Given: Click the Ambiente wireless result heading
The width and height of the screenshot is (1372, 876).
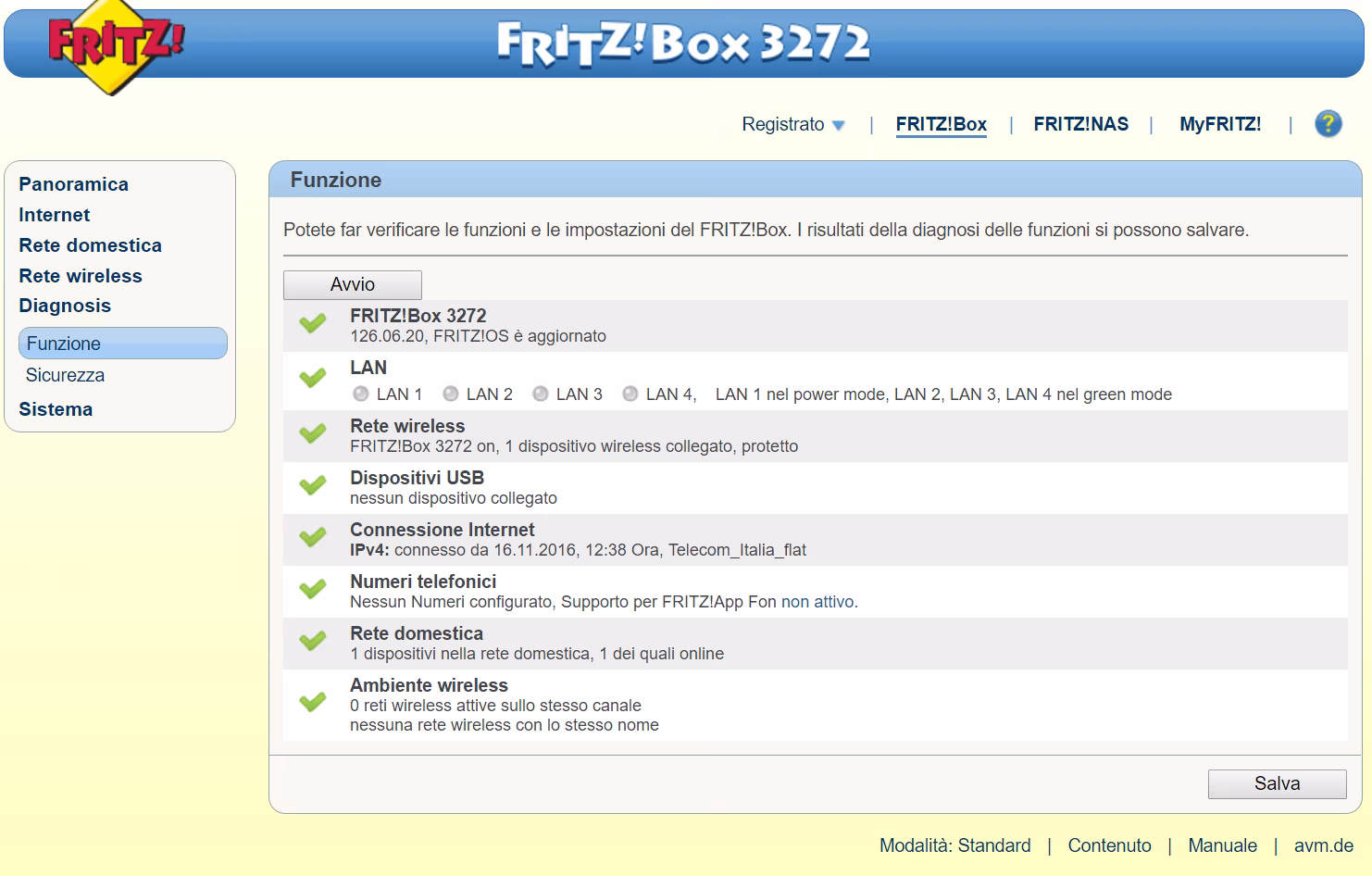Looking at the screenshot, I should pos(429,685).
